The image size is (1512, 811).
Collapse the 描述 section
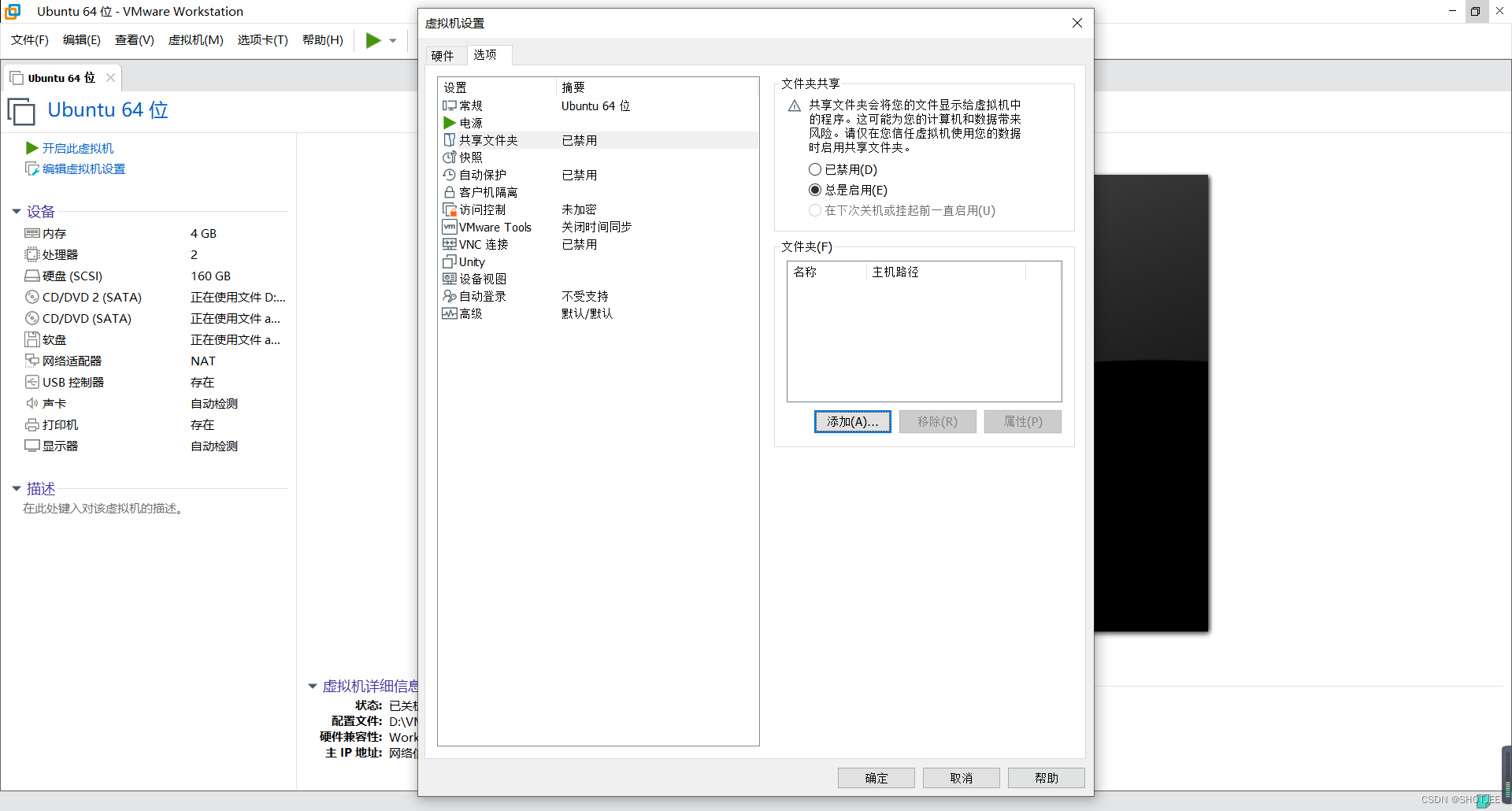click(x=17, y=488)
